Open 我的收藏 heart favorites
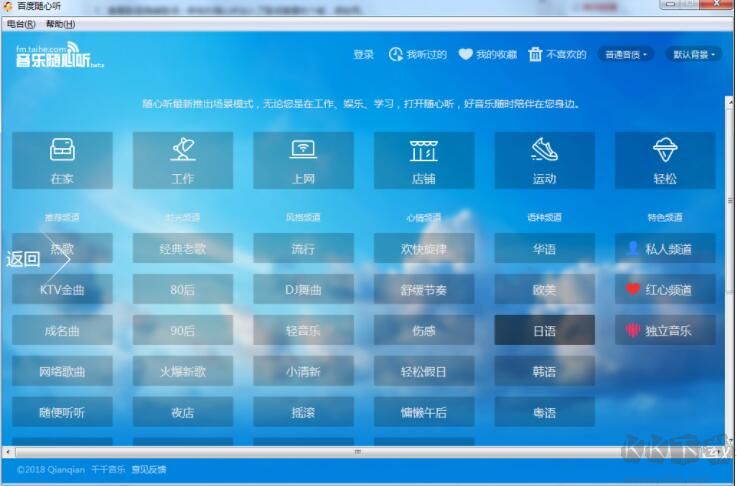The image size is (737, 486). pos(466,54)
